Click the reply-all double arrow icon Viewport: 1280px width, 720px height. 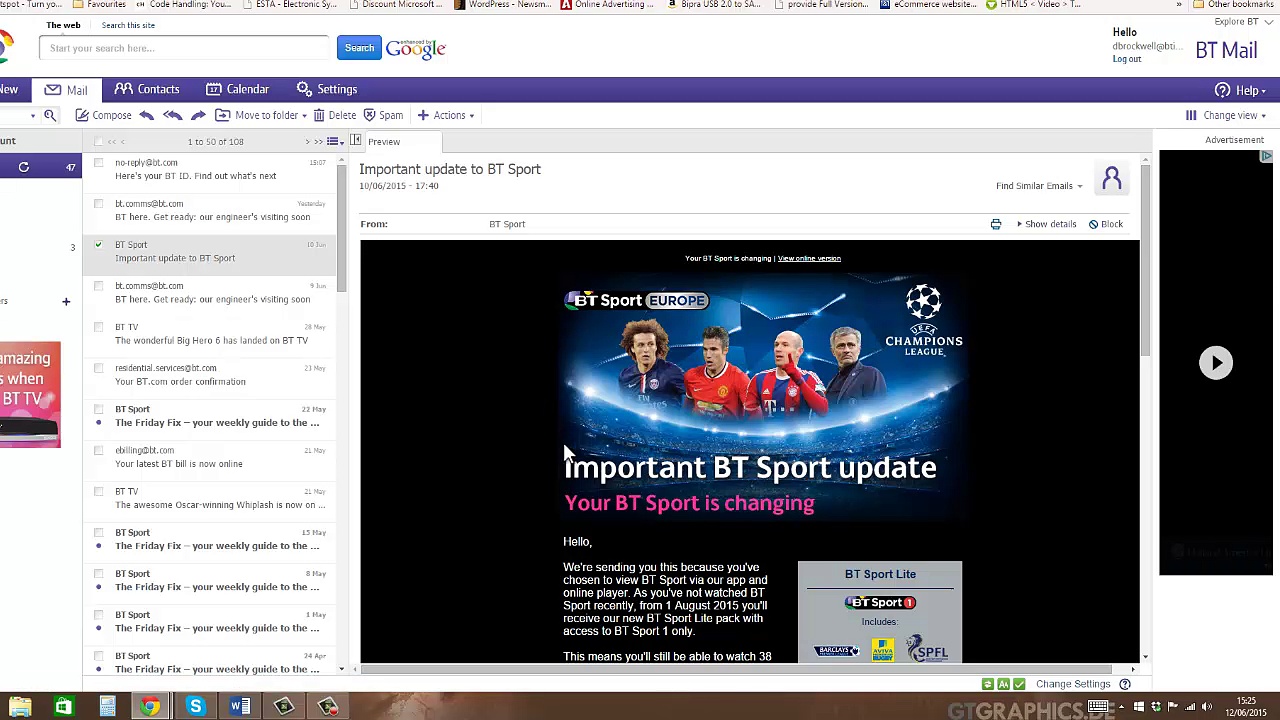coord(172,115)
